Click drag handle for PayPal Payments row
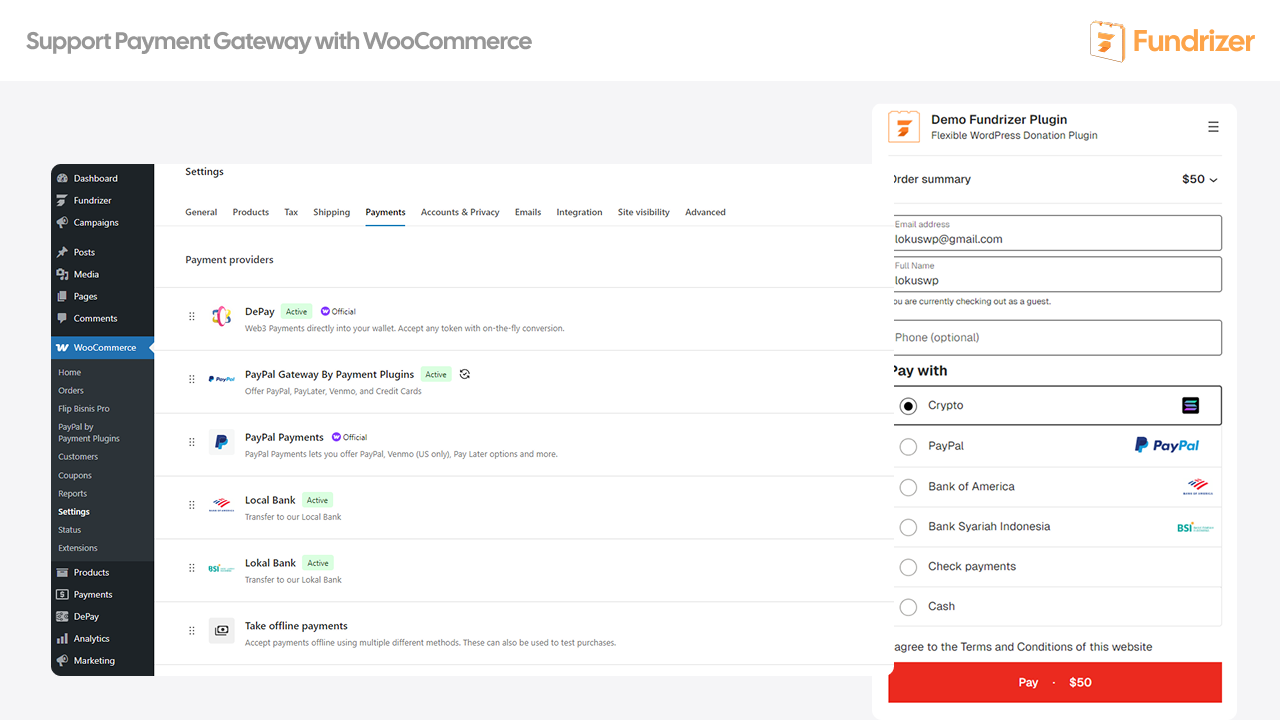 point(192,442)
